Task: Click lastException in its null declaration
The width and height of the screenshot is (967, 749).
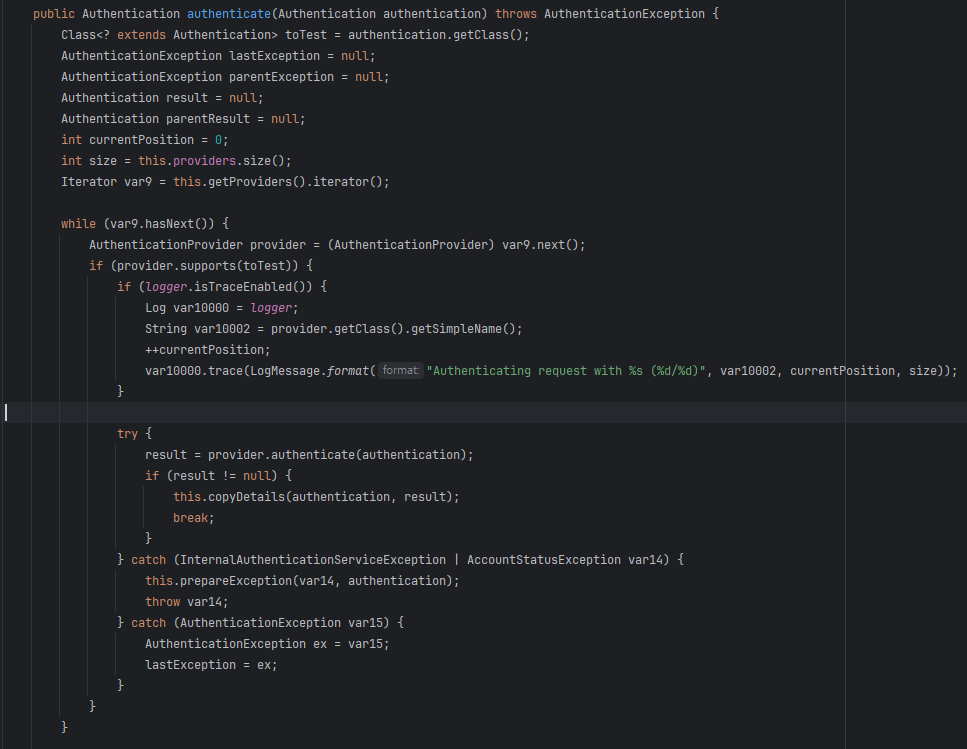Action: (274, 55)
